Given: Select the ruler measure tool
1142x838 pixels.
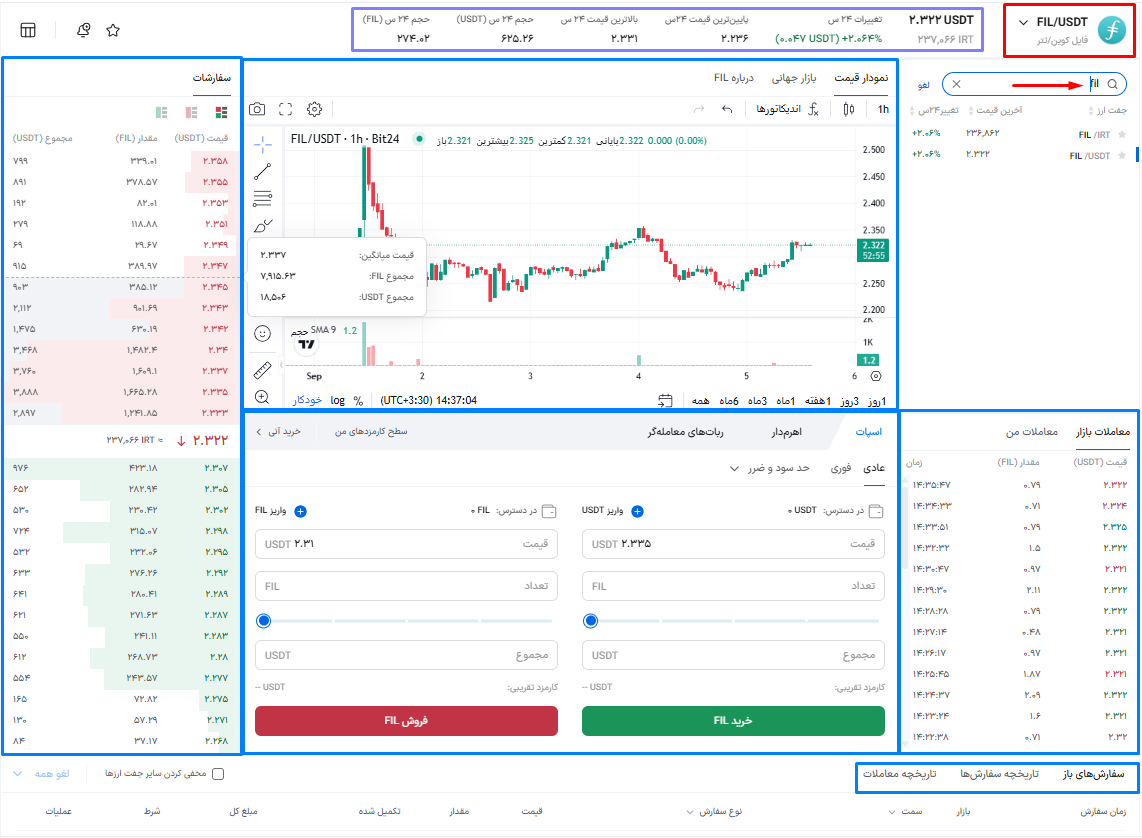Looking at the screenshot, I should [263, 370].
